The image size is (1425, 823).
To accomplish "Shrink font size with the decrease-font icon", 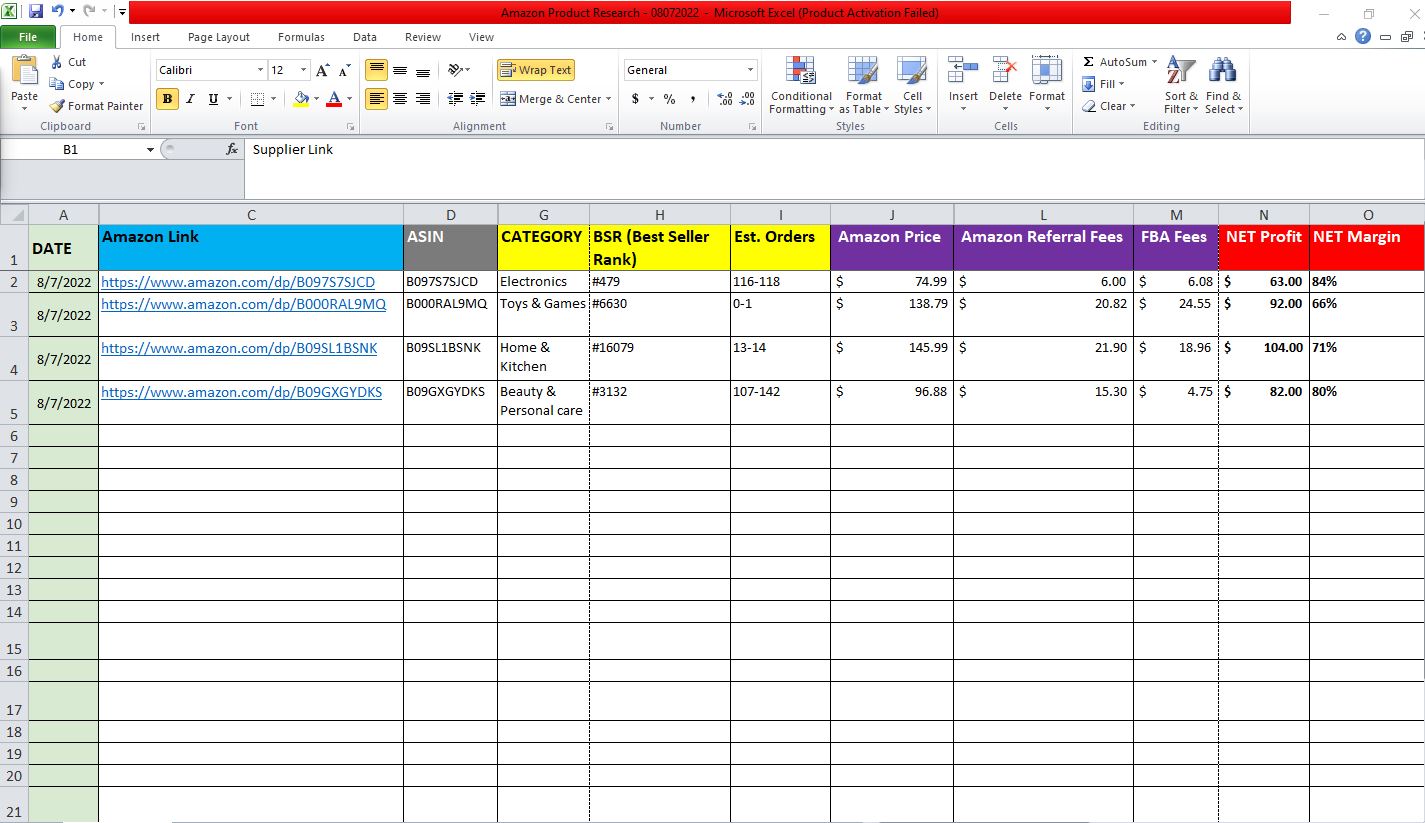I will coord(344,70).
